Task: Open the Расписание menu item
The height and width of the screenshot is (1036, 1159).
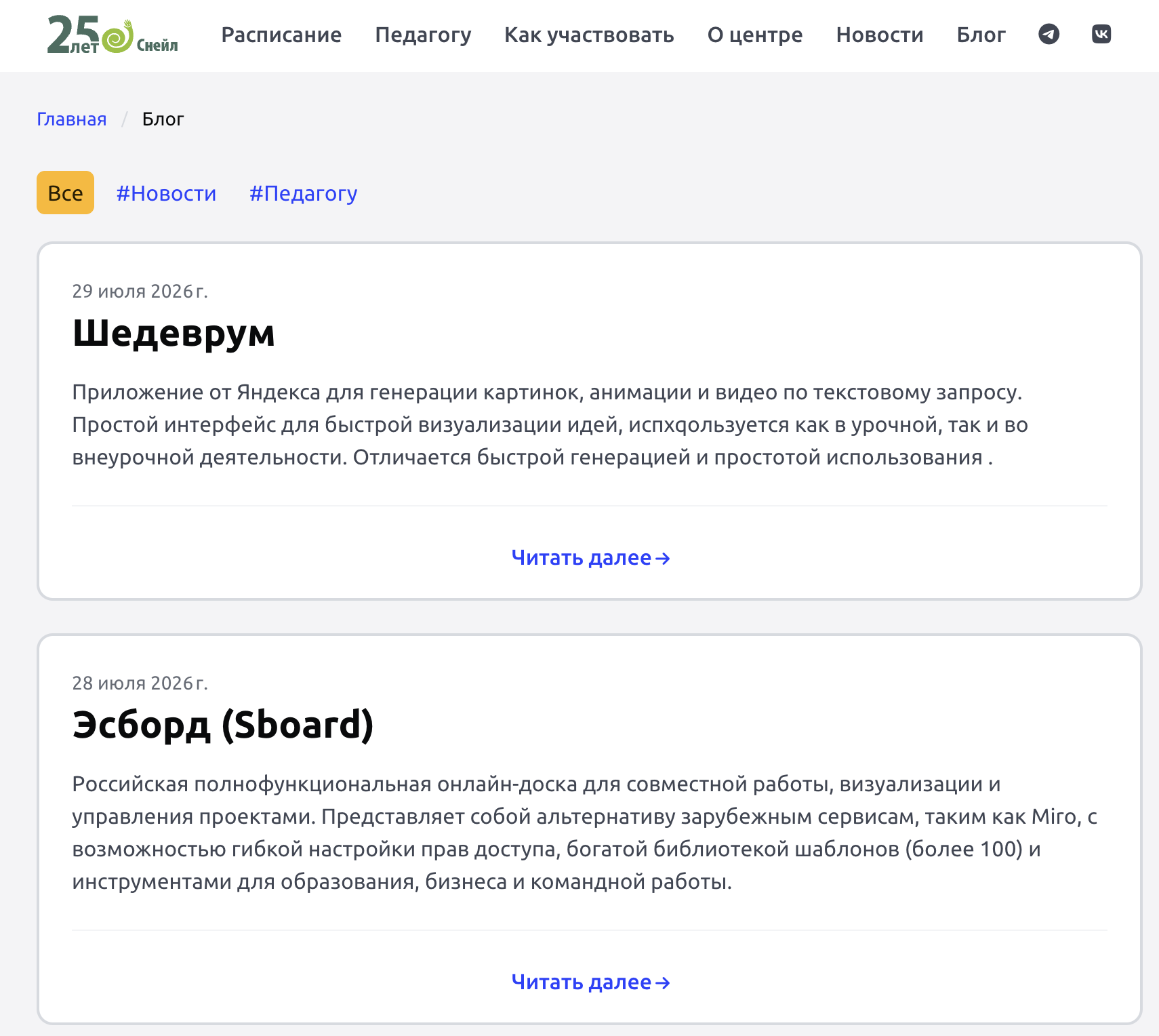Action: [x=281, y=35]
